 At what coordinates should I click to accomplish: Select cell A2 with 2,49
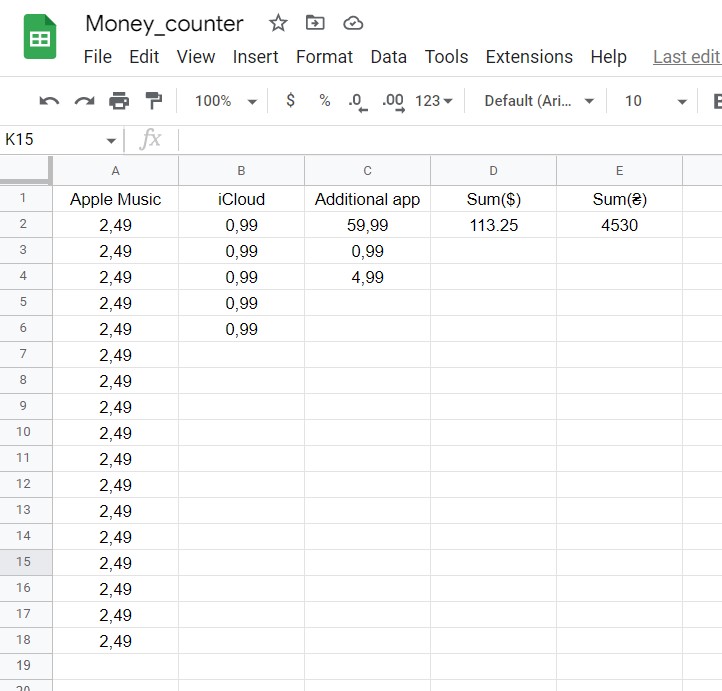pos(116,225)
